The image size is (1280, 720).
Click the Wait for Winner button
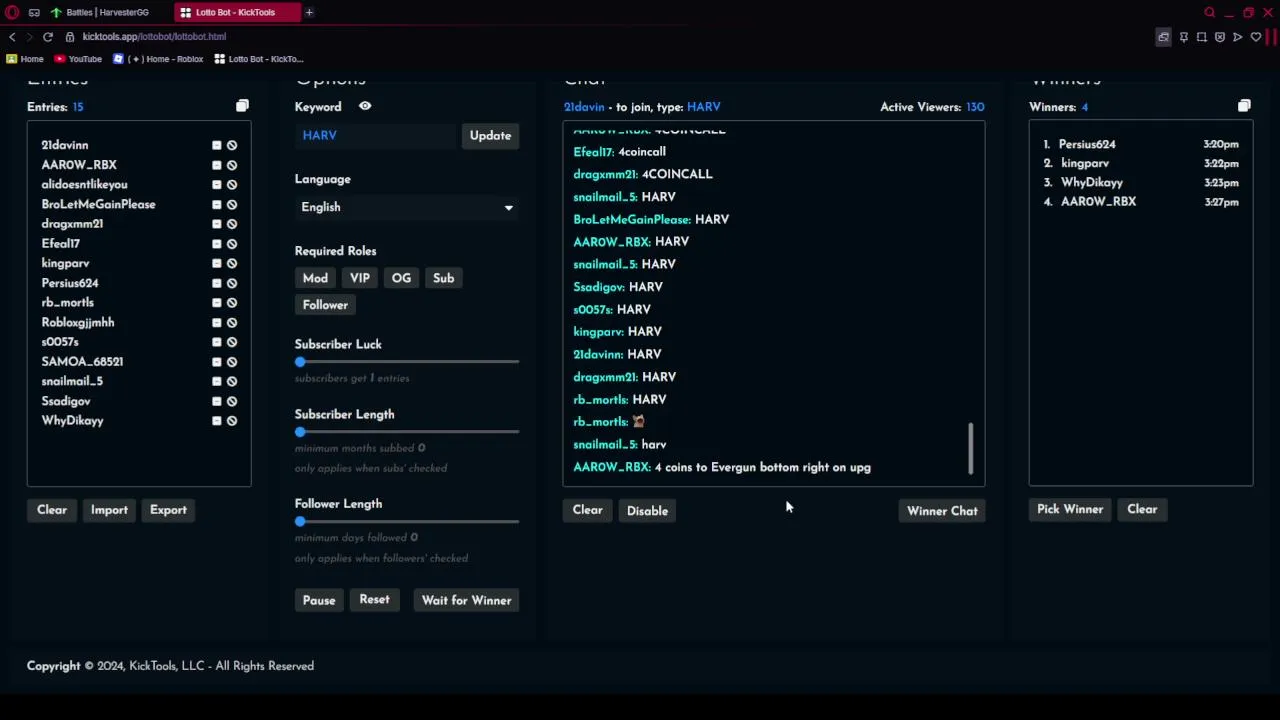pyautogui.click(x=466, y=601)
